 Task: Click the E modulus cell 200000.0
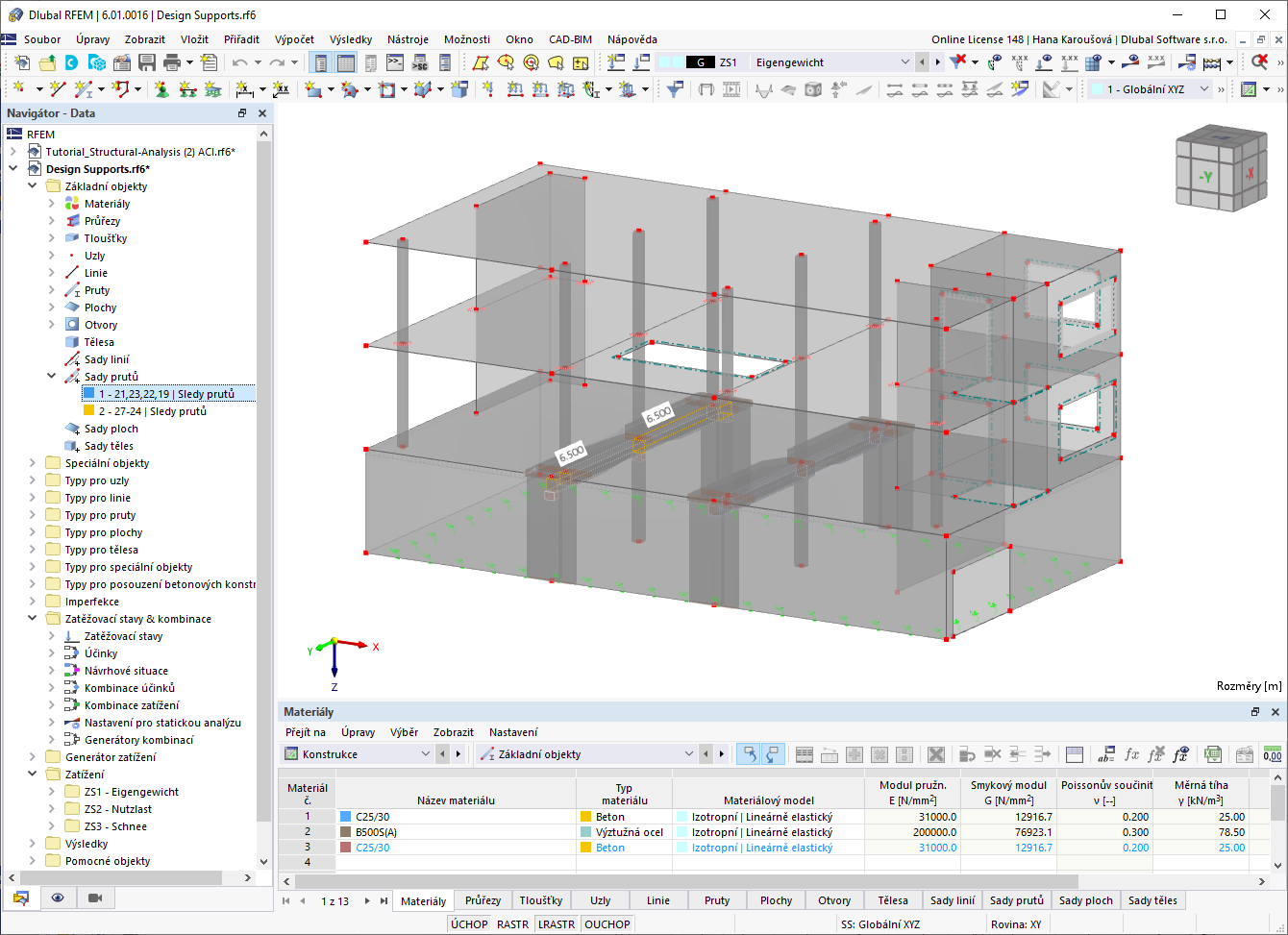913,832
